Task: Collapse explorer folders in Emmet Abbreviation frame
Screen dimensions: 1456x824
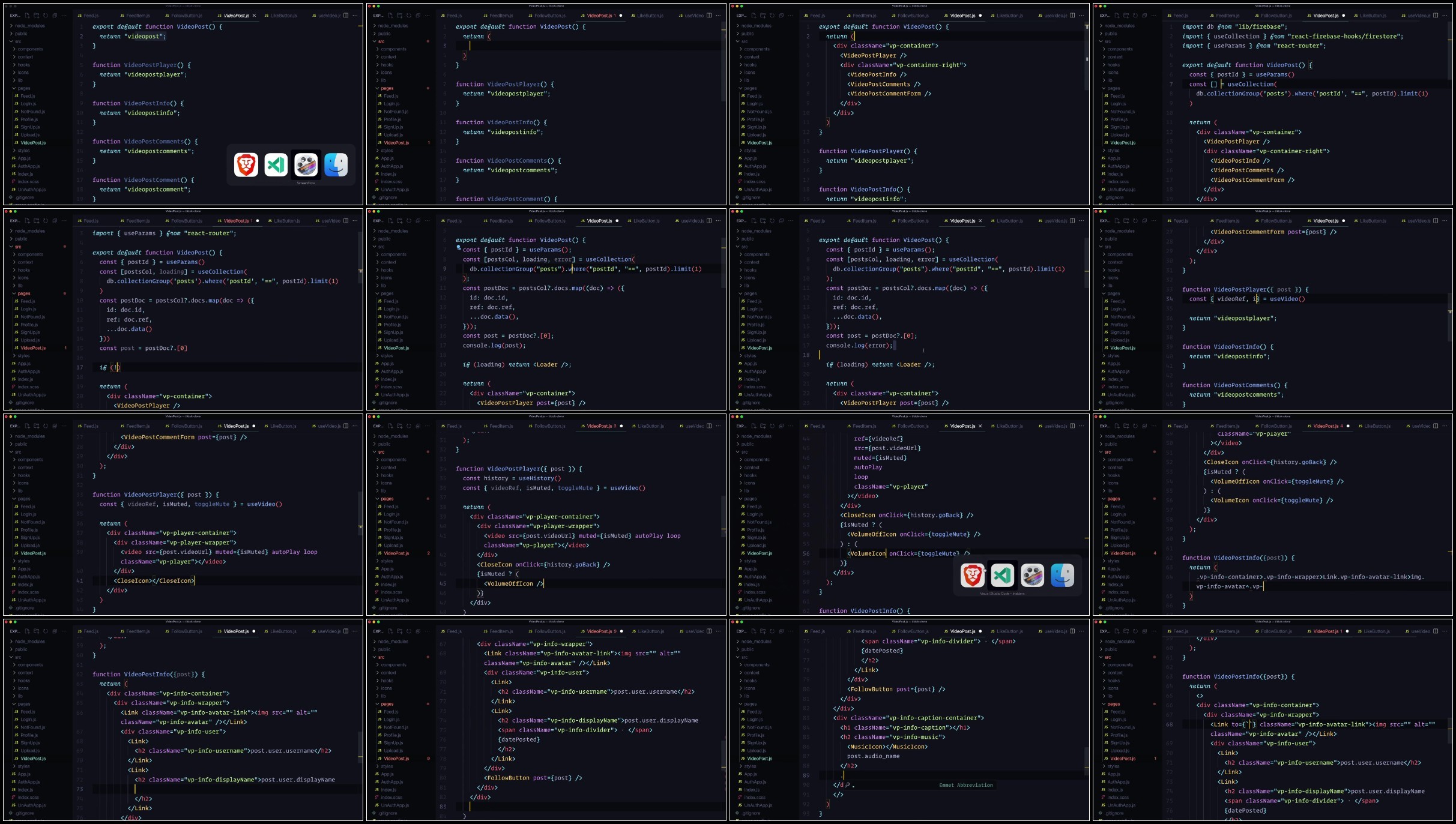Action: [781, 631]
